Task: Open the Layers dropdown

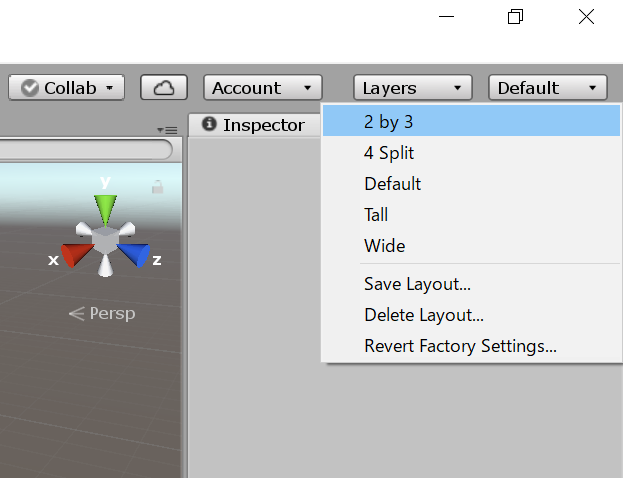Action: pyautogui.click(x=412, y=88)
